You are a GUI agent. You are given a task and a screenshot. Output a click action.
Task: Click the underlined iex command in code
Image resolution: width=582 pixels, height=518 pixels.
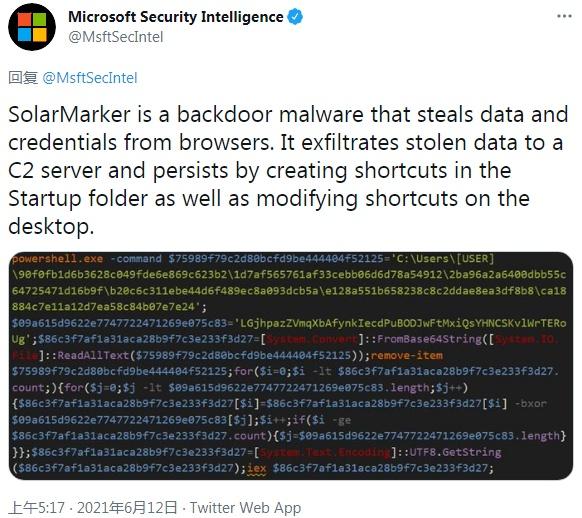(x=257, y=468)
